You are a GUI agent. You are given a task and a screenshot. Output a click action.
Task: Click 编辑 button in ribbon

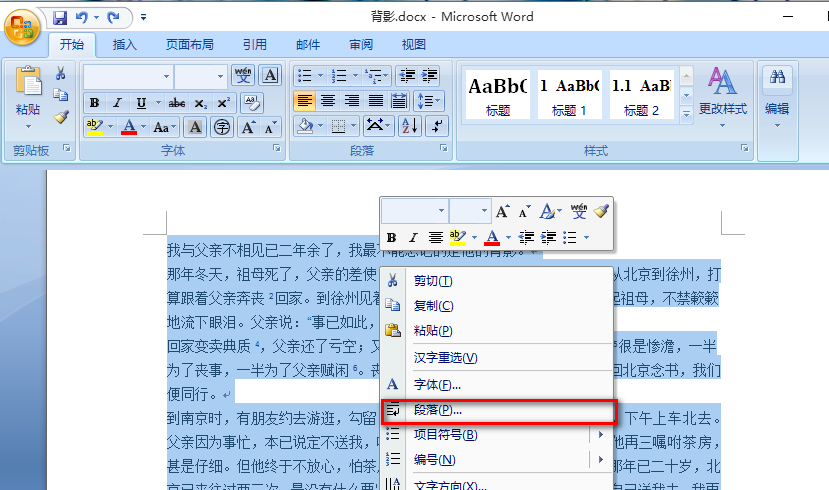click(x=777, y=97)
